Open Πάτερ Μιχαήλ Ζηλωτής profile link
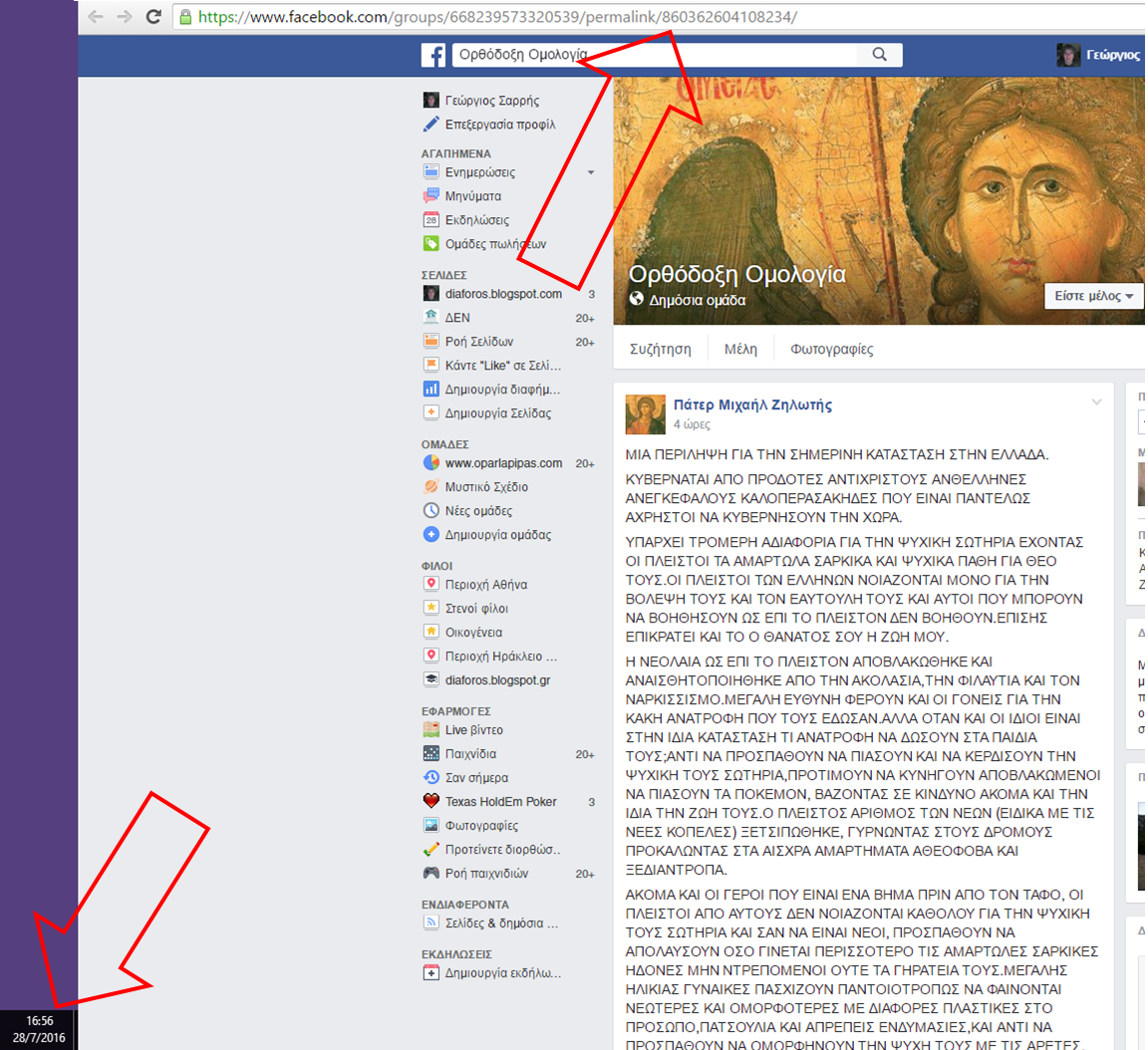This screenshot has height=1050, width=1148. click(x=752, y=404)
